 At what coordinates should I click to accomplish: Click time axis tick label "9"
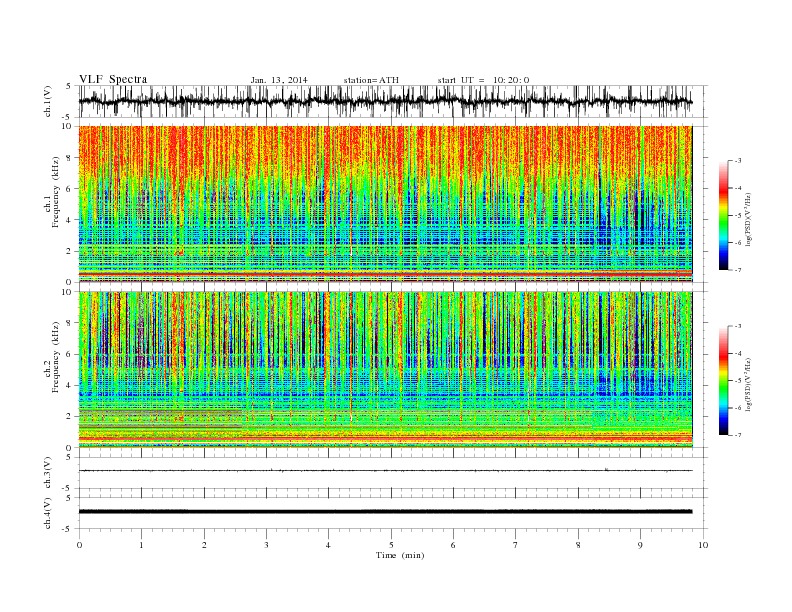(640, 545)
